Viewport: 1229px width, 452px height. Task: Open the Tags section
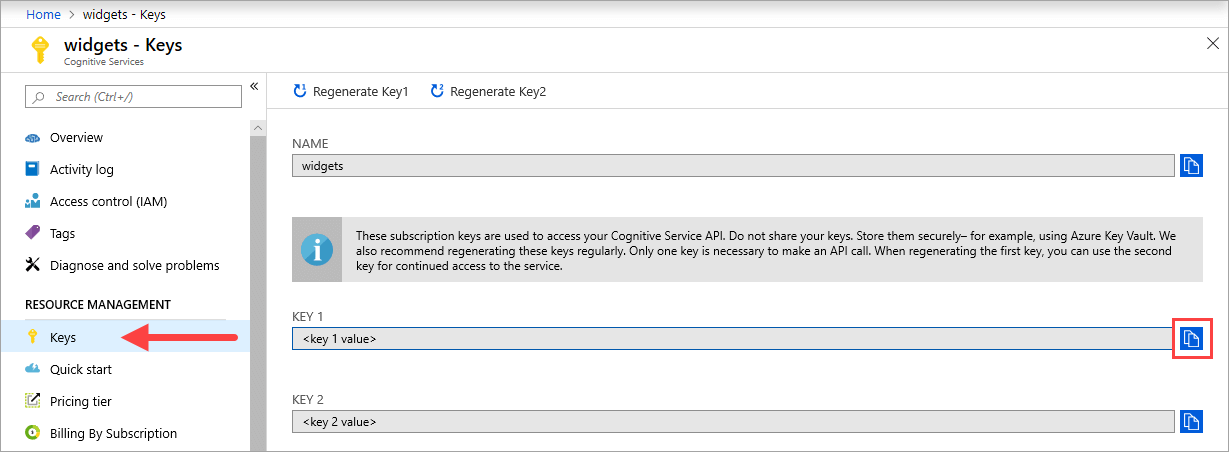[x=62, y=234]
